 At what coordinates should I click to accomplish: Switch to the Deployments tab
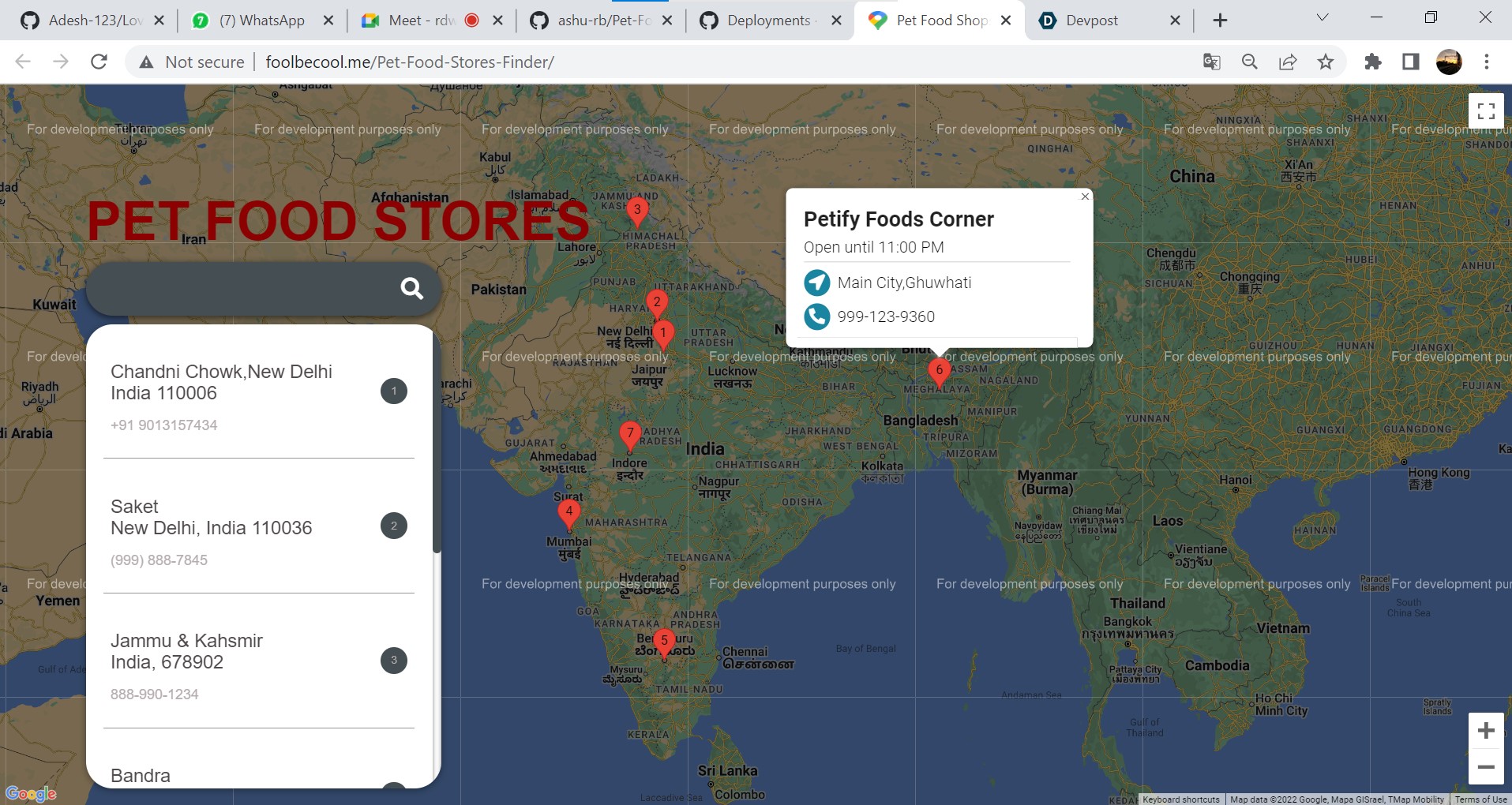click(x=770, y=21)
